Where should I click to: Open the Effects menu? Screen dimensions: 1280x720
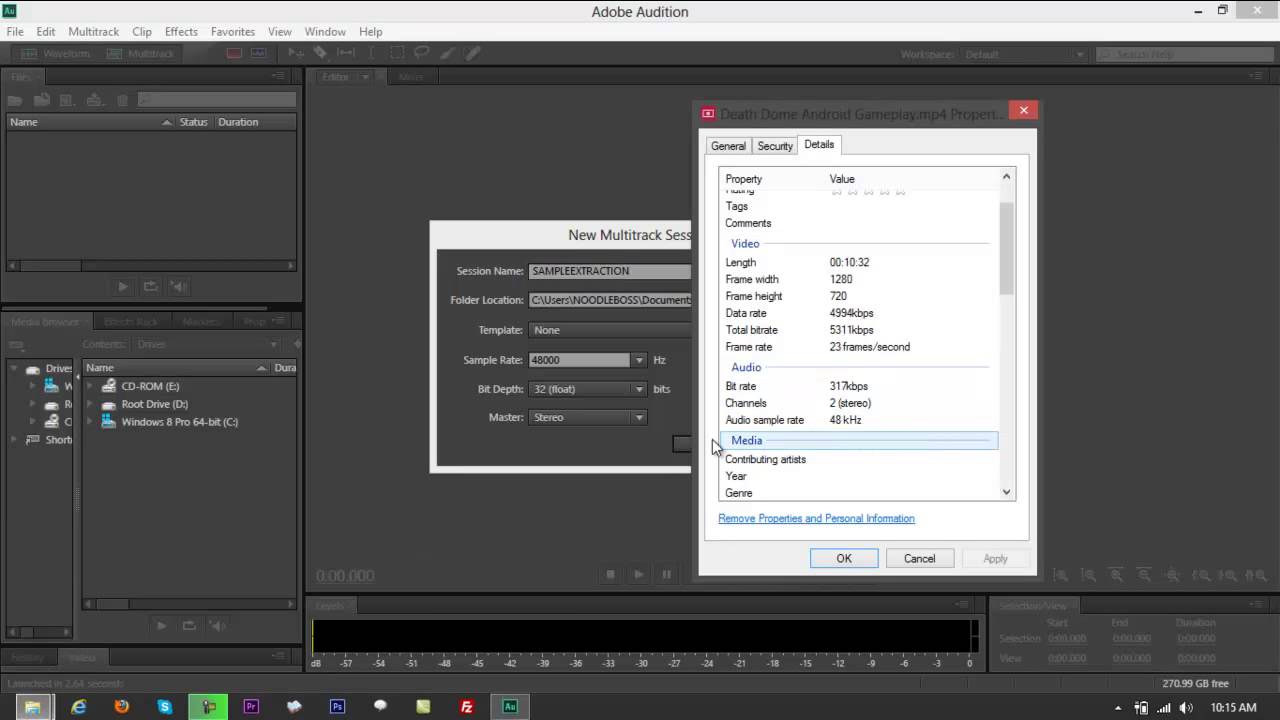181,32
